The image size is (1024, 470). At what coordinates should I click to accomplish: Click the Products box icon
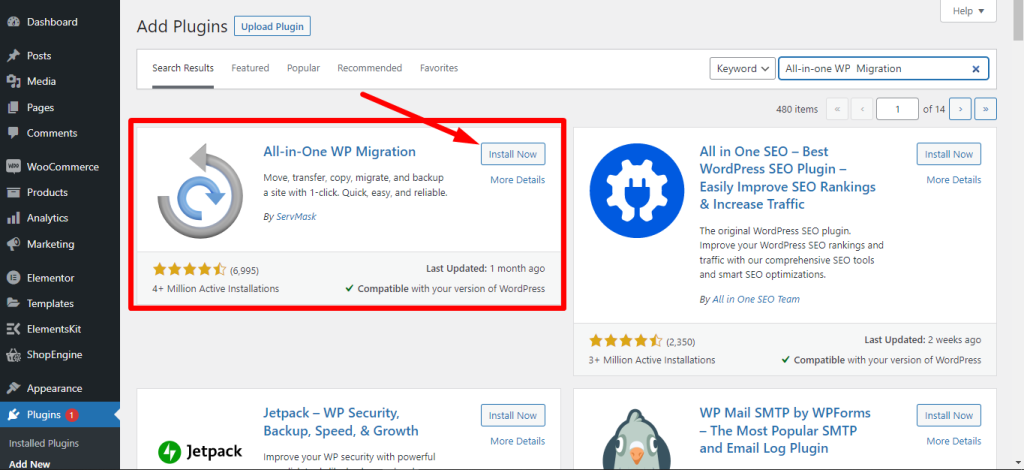pos(13,193)
